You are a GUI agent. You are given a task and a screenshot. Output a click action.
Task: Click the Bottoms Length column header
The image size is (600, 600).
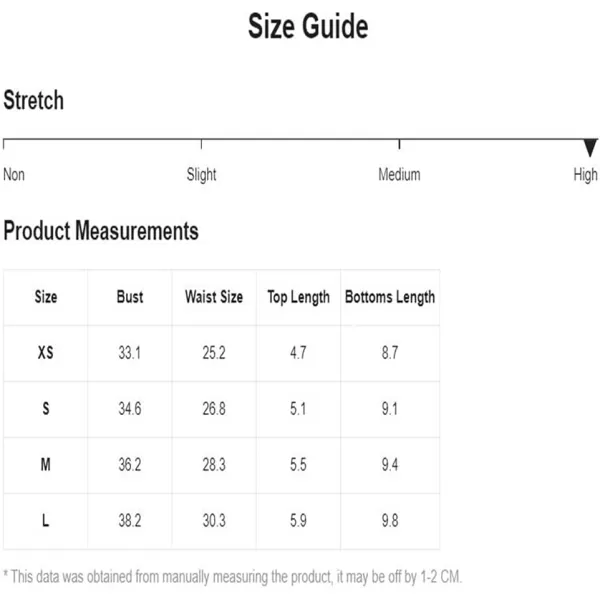coord(390,298)
